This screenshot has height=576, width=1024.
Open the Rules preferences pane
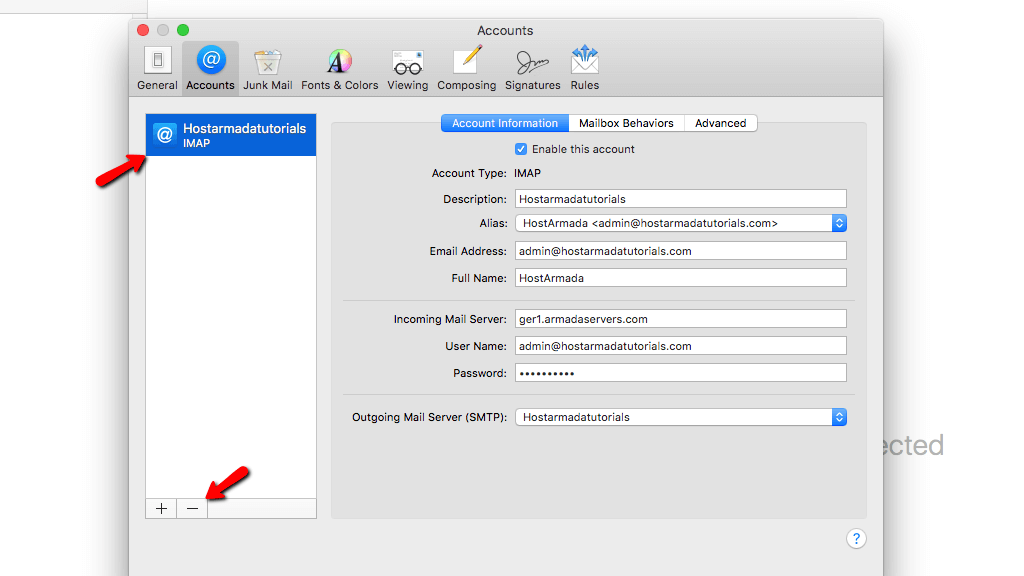[584, 66]
